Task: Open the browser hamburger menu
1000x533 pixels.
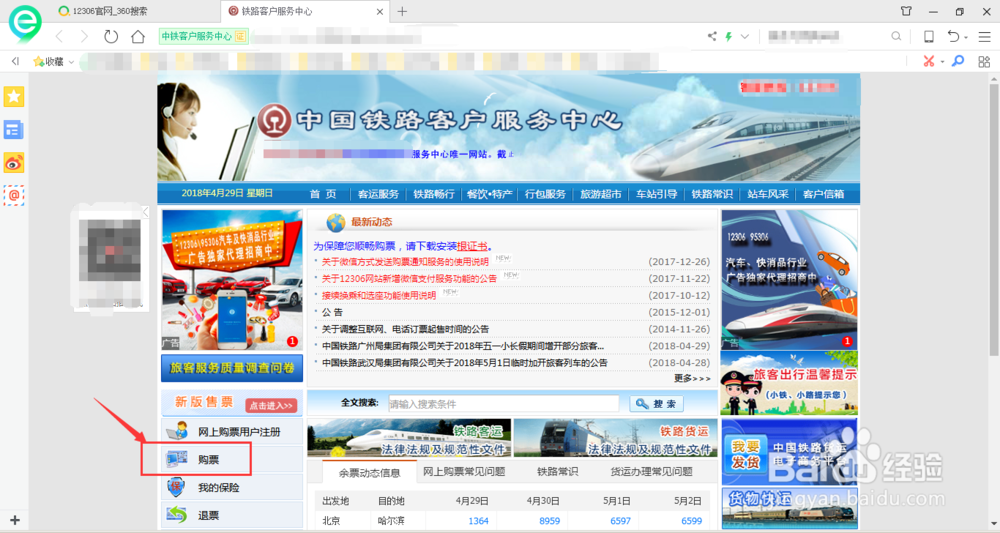Action: point(985,36)
